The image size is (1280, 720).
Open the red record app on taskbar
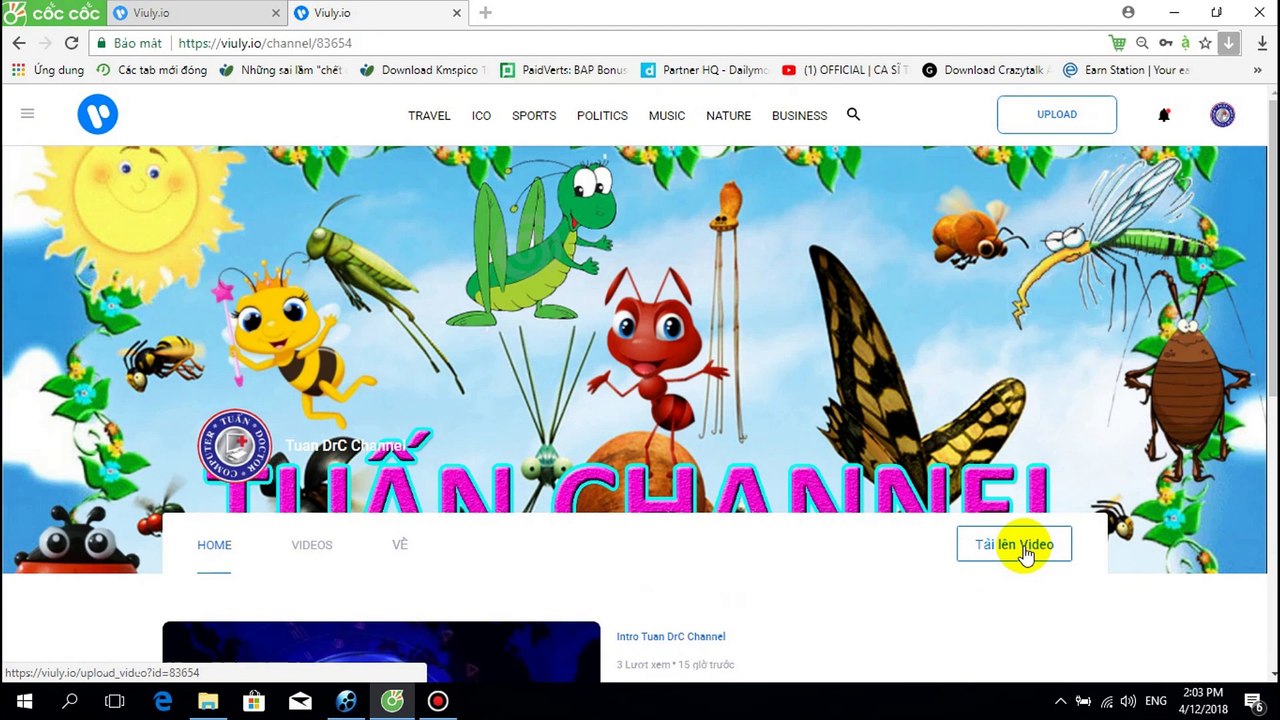(438, 701)
